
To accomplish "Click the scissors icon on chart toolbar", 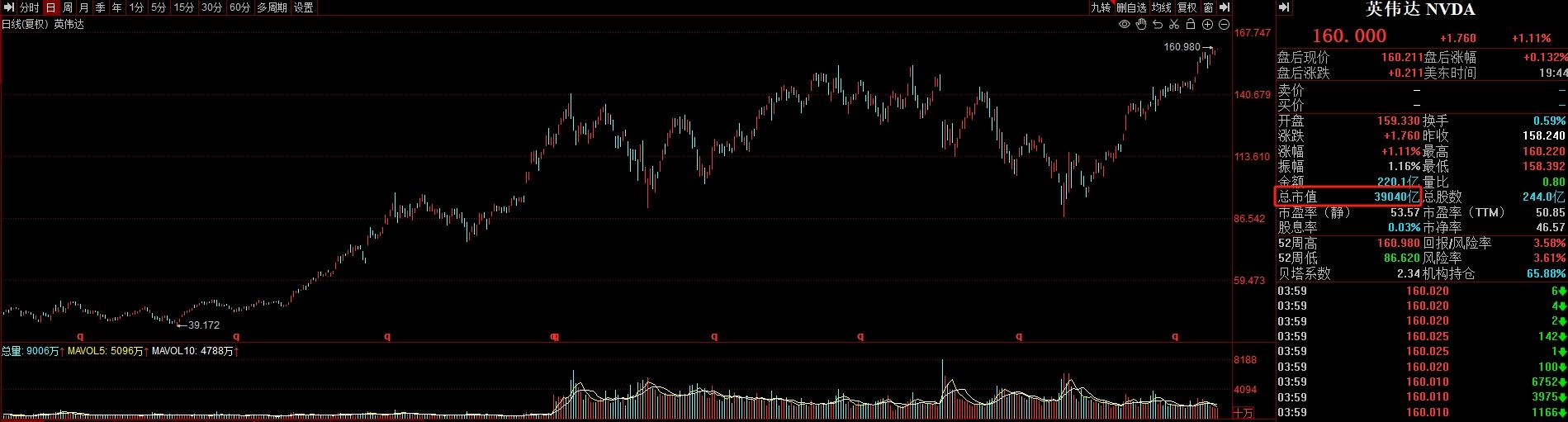I will click(x=1174, y=25).
